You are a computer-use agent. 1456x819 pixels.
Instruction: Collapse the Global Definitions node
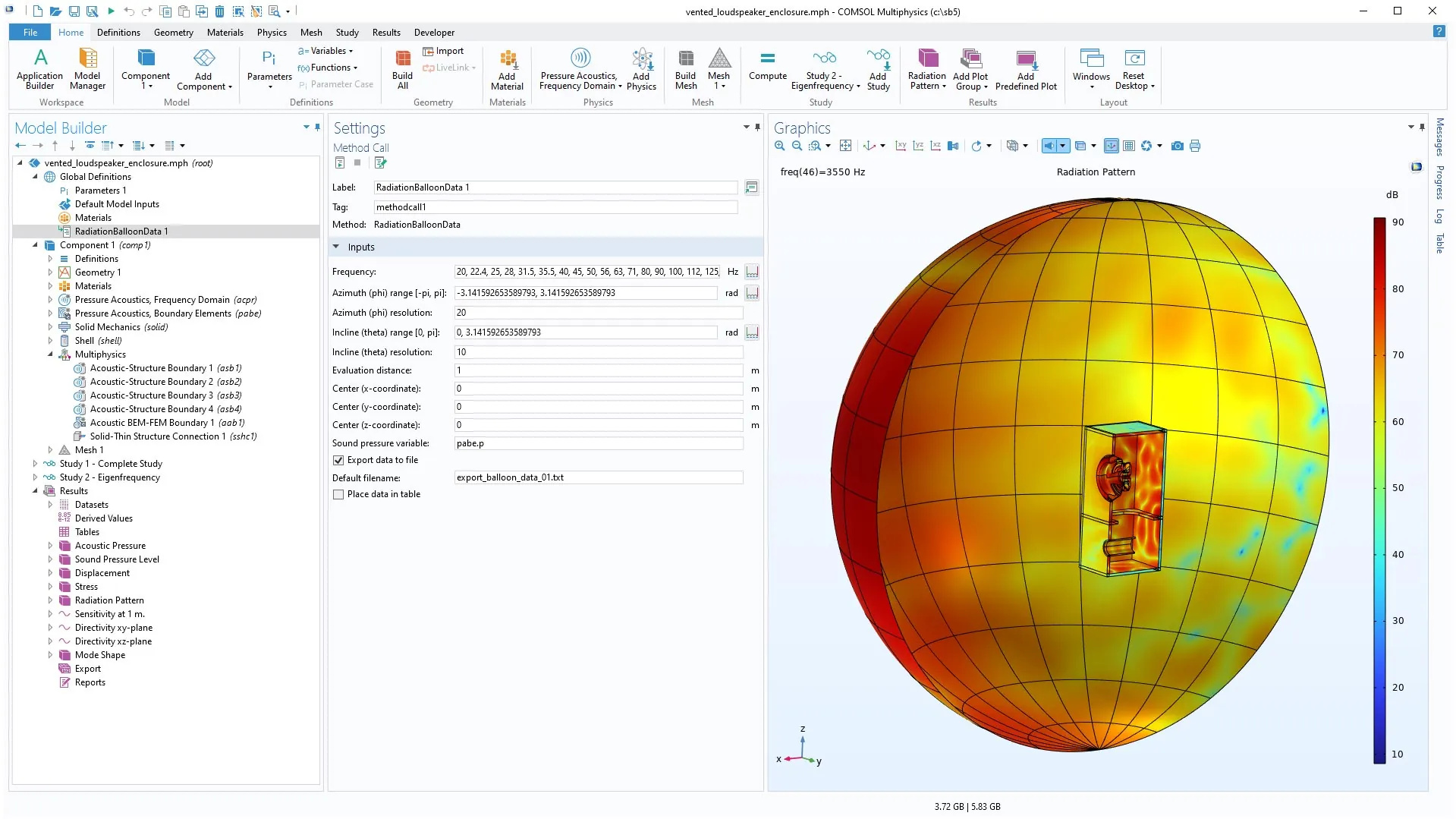pyautogui.click(x=35, y=177)
